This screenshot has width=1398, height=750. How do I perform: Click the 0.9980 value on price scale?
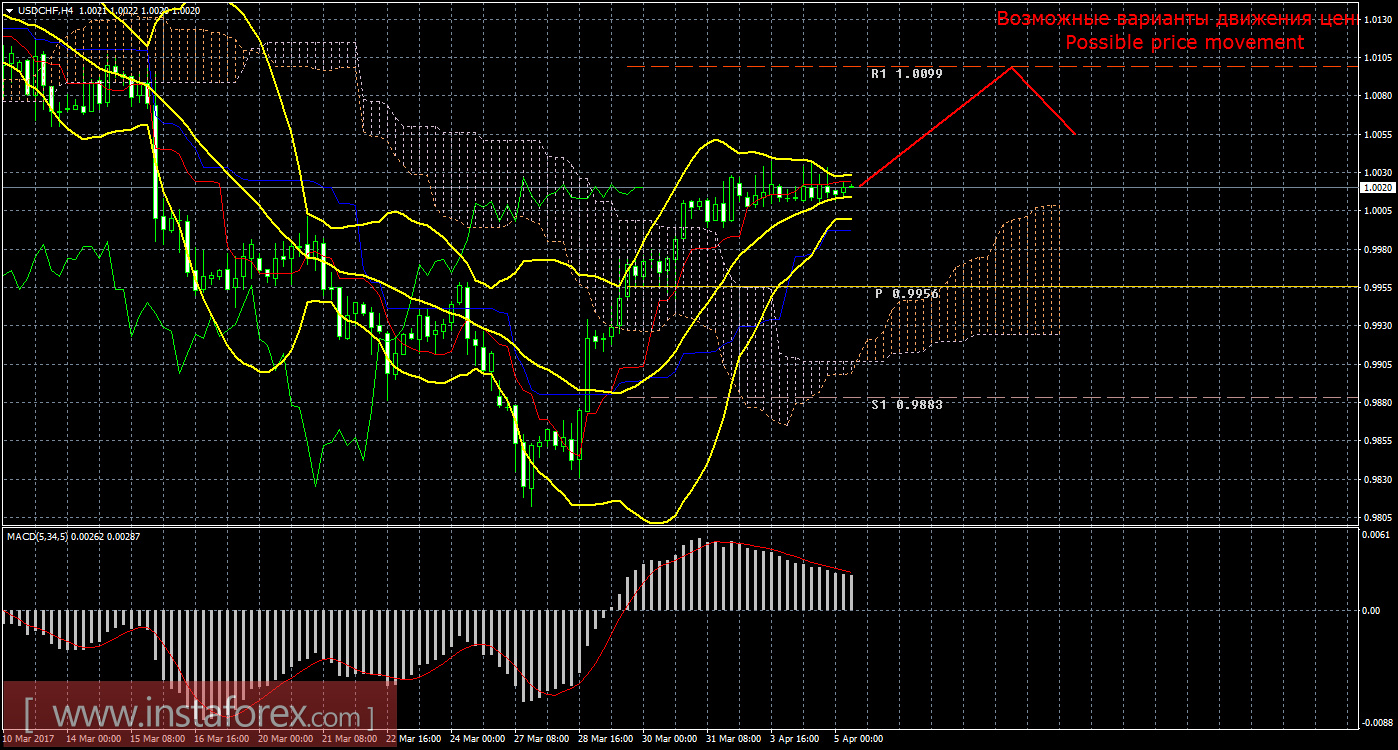point(1377,249)
